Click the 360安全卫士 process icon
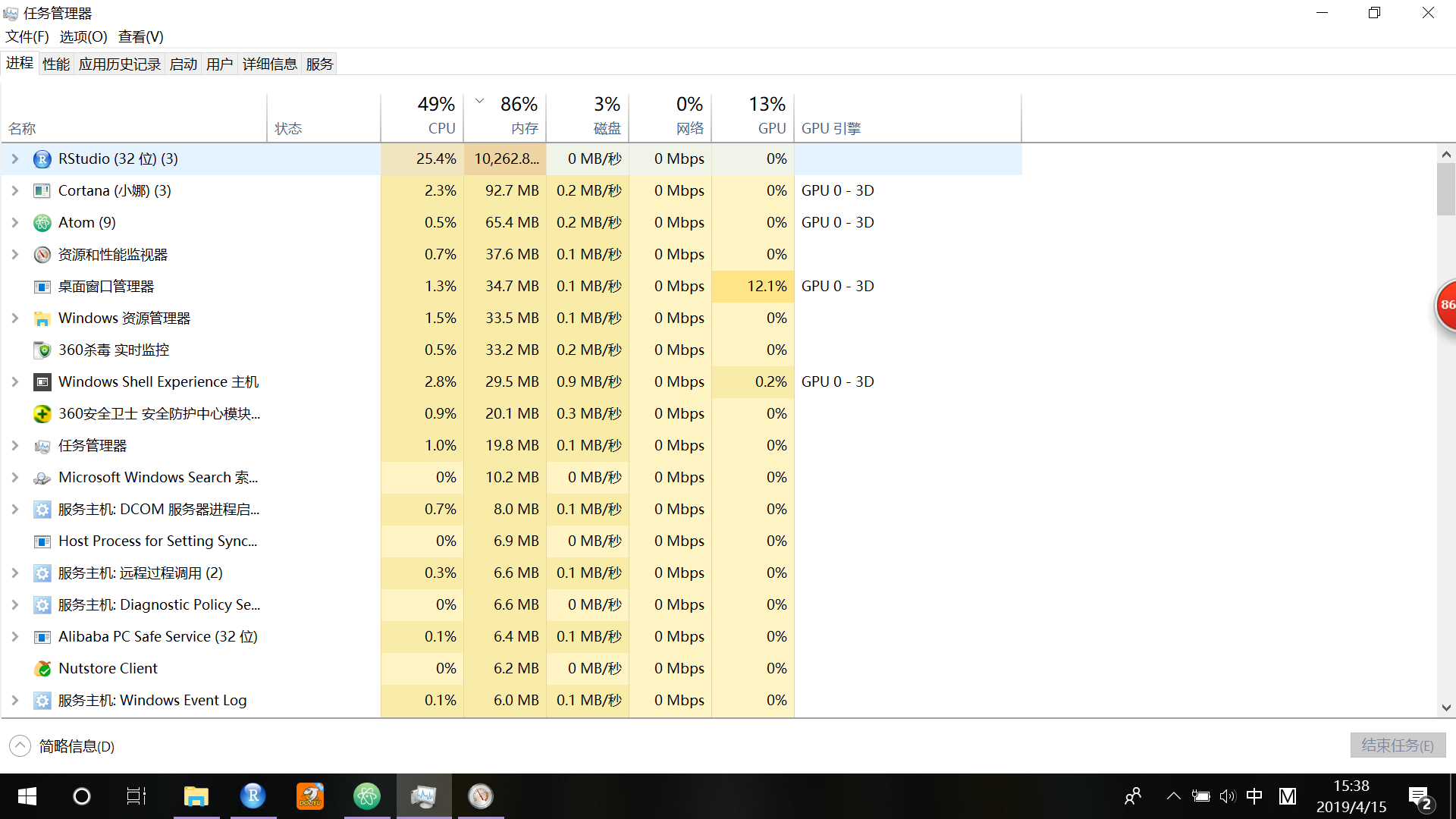 [42, 414]
